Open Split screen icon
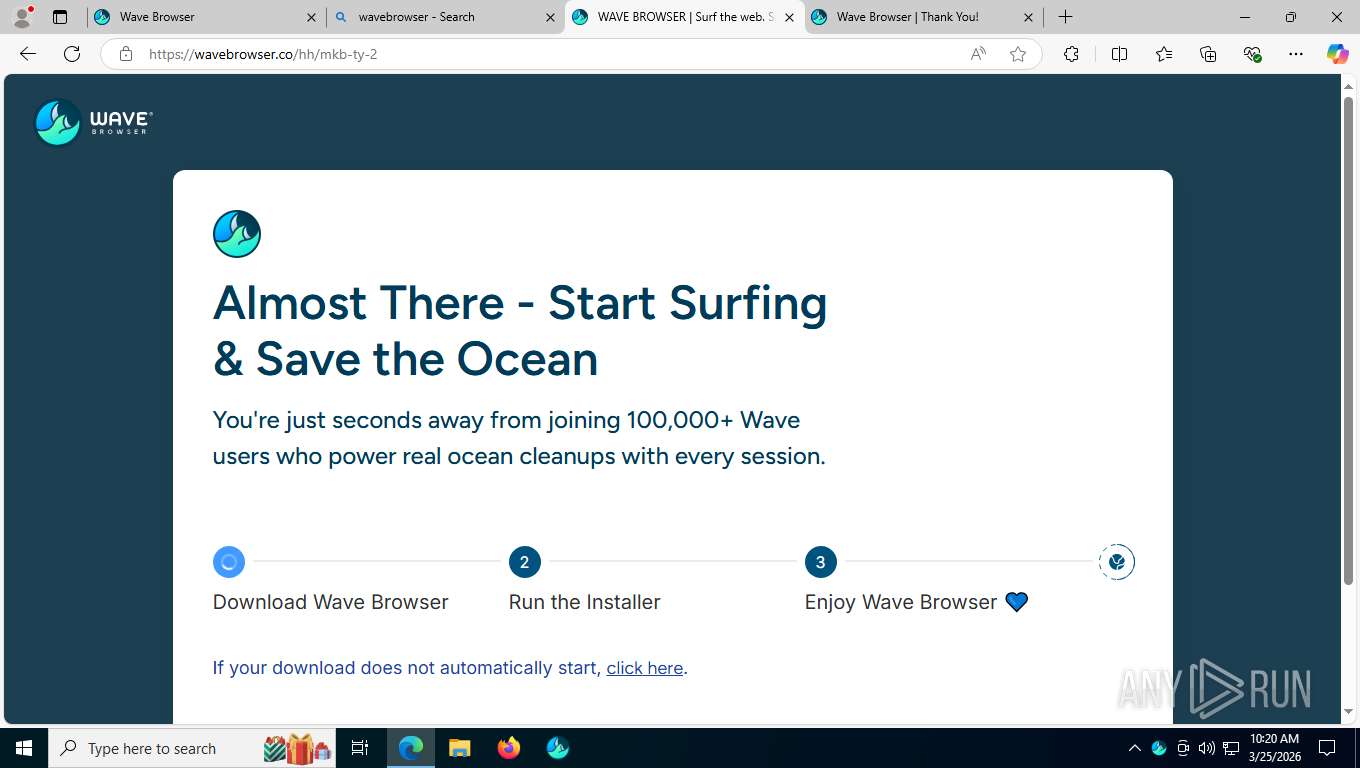 [1119, 54]
